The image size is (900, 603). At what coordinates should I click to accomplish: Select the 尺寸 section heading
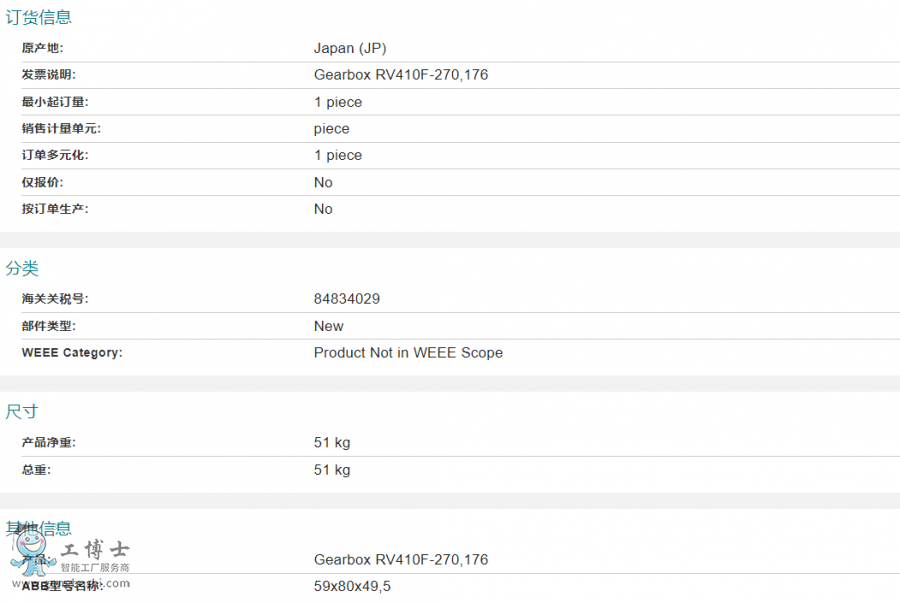tap(22, 412)
